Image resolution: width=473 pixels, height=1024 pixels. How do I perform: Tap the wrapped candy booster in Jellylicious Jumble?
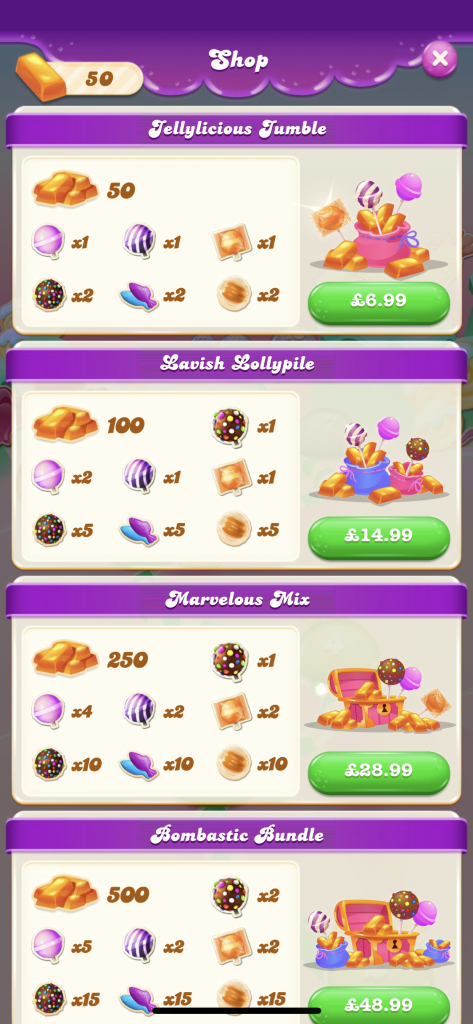pyautogui.click(x=232, y=242)
